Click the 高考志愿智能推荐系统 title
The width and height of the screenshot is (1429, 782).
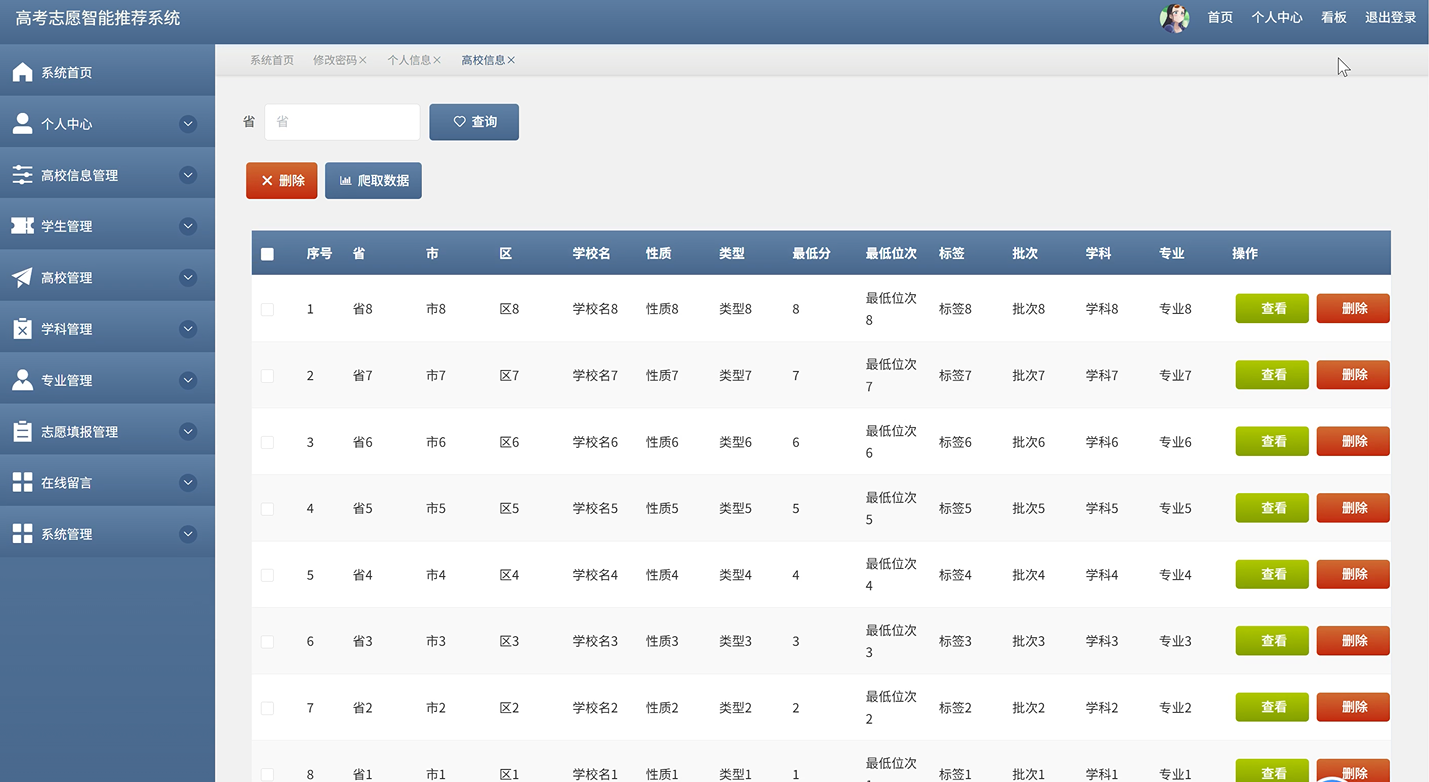pos(98,18)
